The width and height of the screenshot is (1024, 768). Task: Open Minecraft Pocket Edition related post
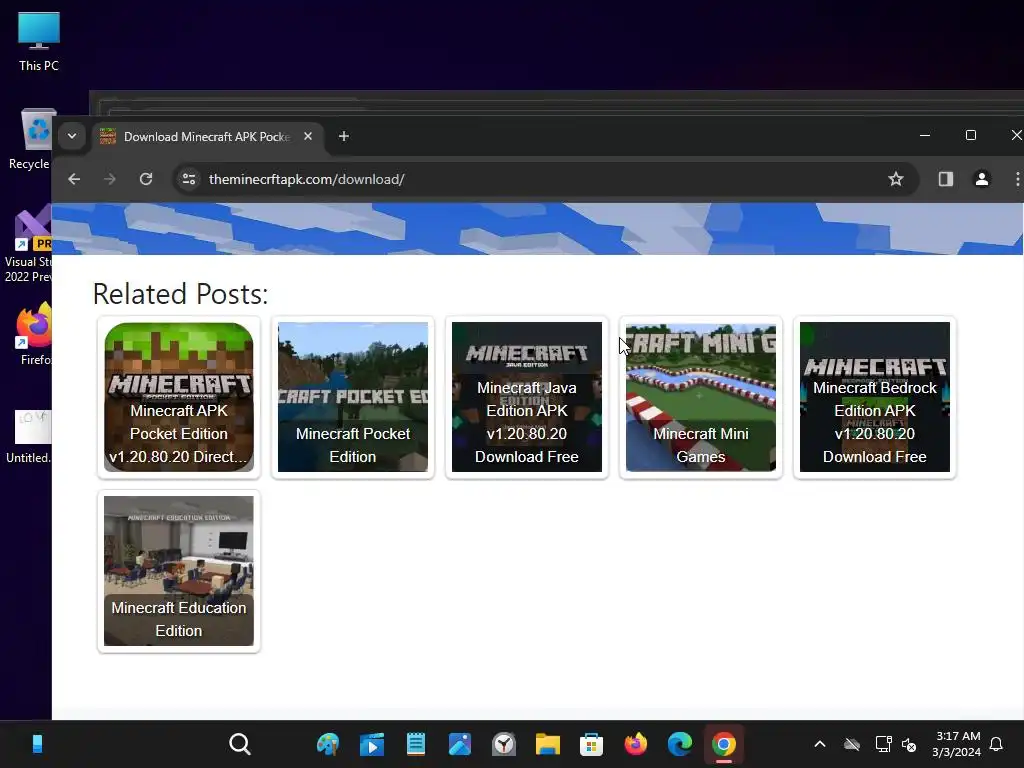click(353, 397)
